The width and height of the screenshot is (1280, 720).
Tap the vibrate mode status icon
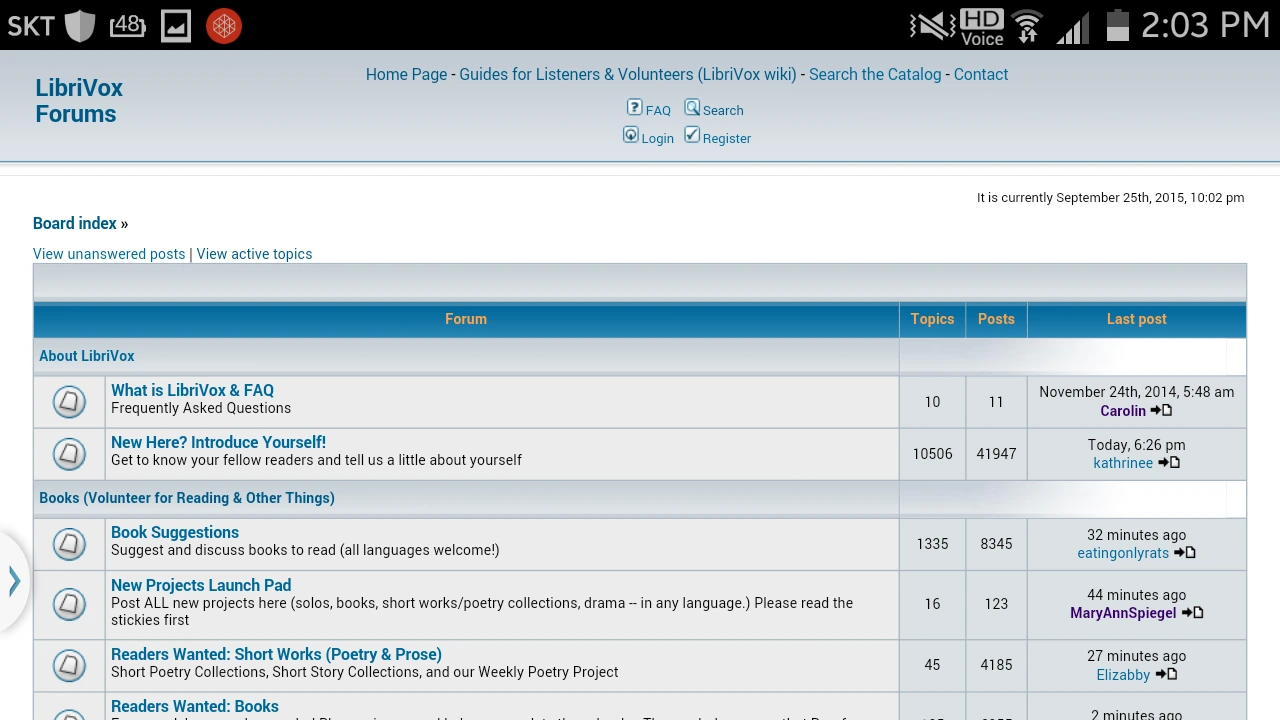pos(932,27)
